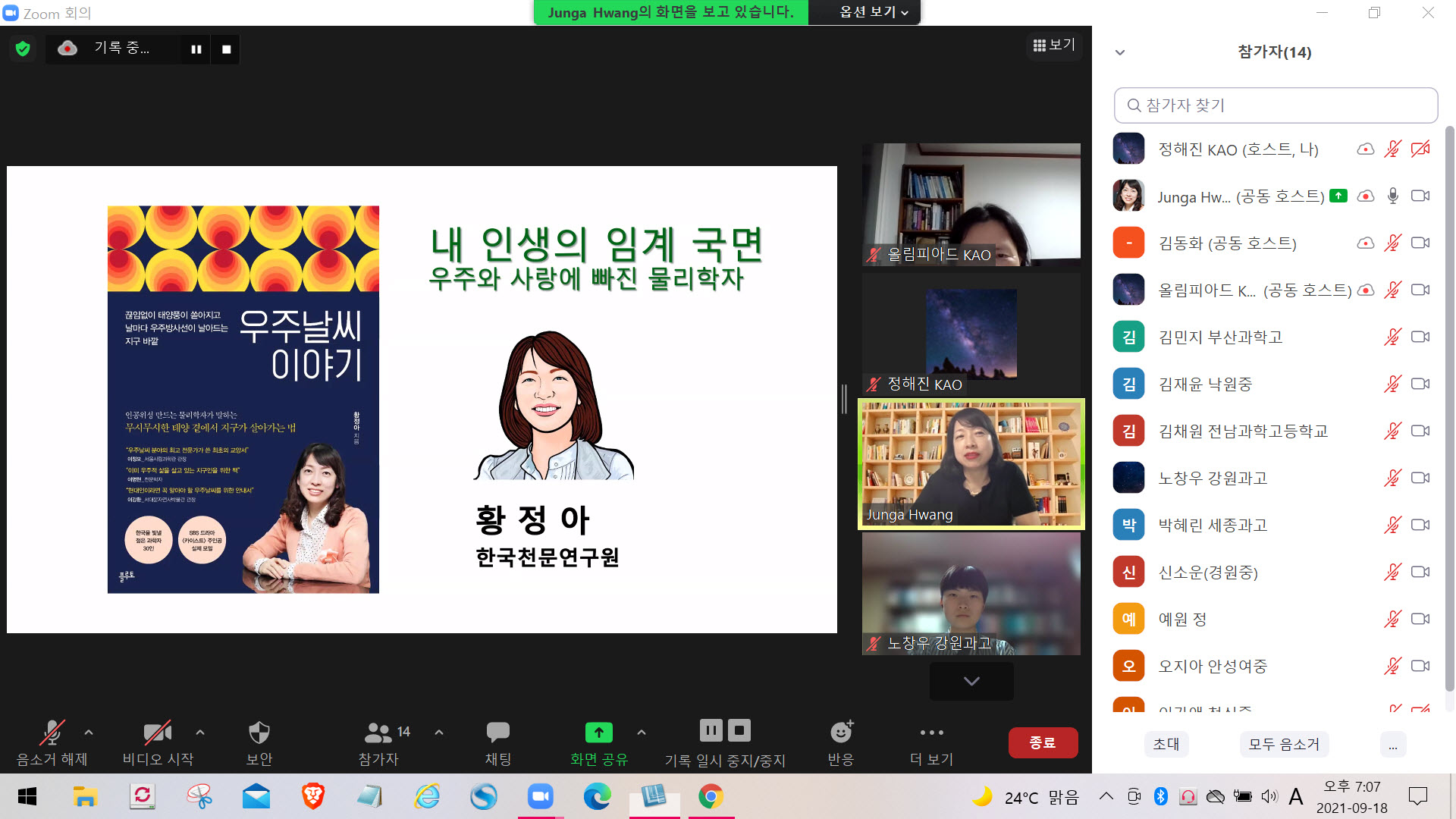This screenshot has height=819, width=1456.
Task: Select the 올림피아드 KAO video thumbnail
Action: [x=971, y=205]
